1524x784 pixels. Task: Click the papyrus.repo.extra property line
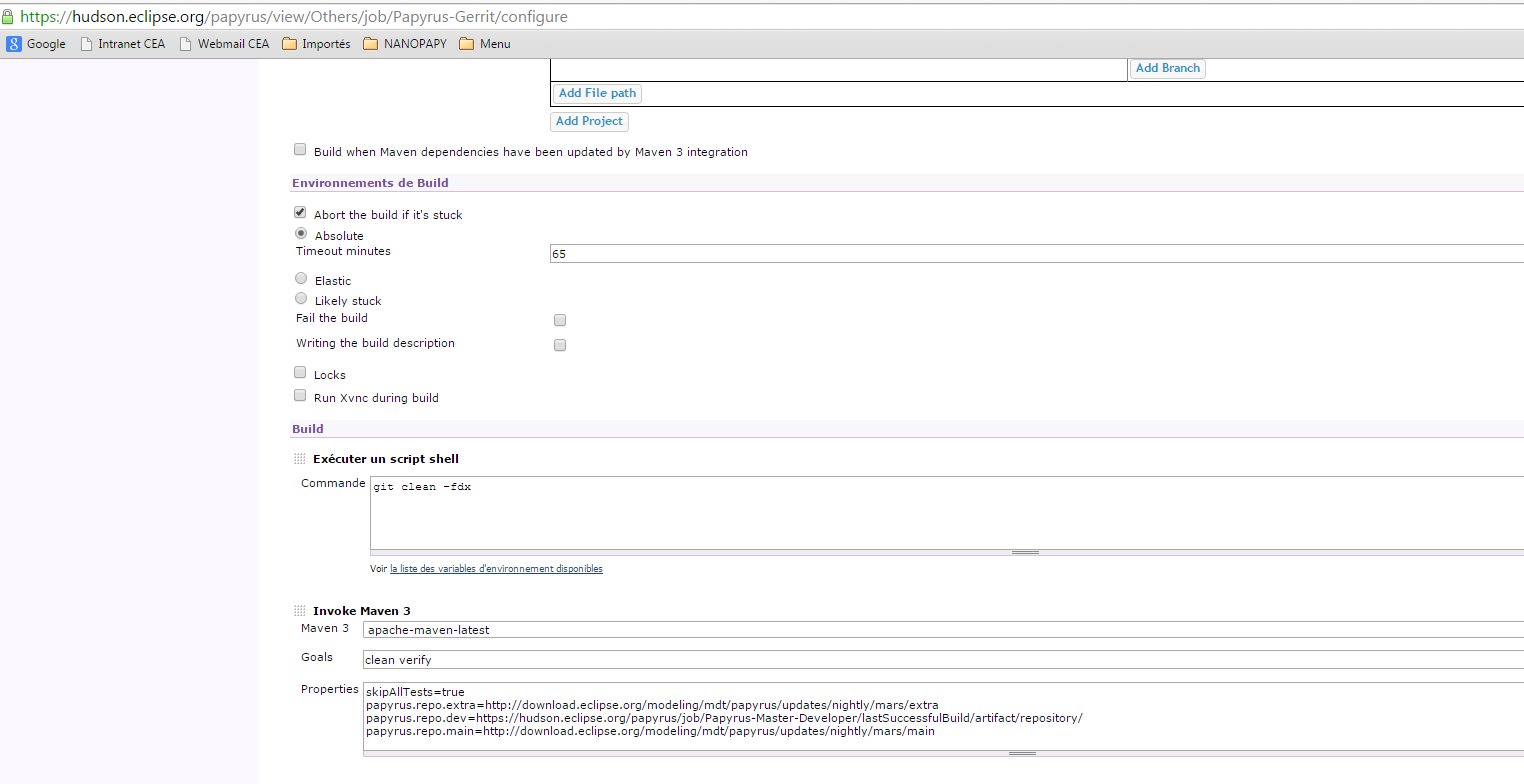(652, 705)
